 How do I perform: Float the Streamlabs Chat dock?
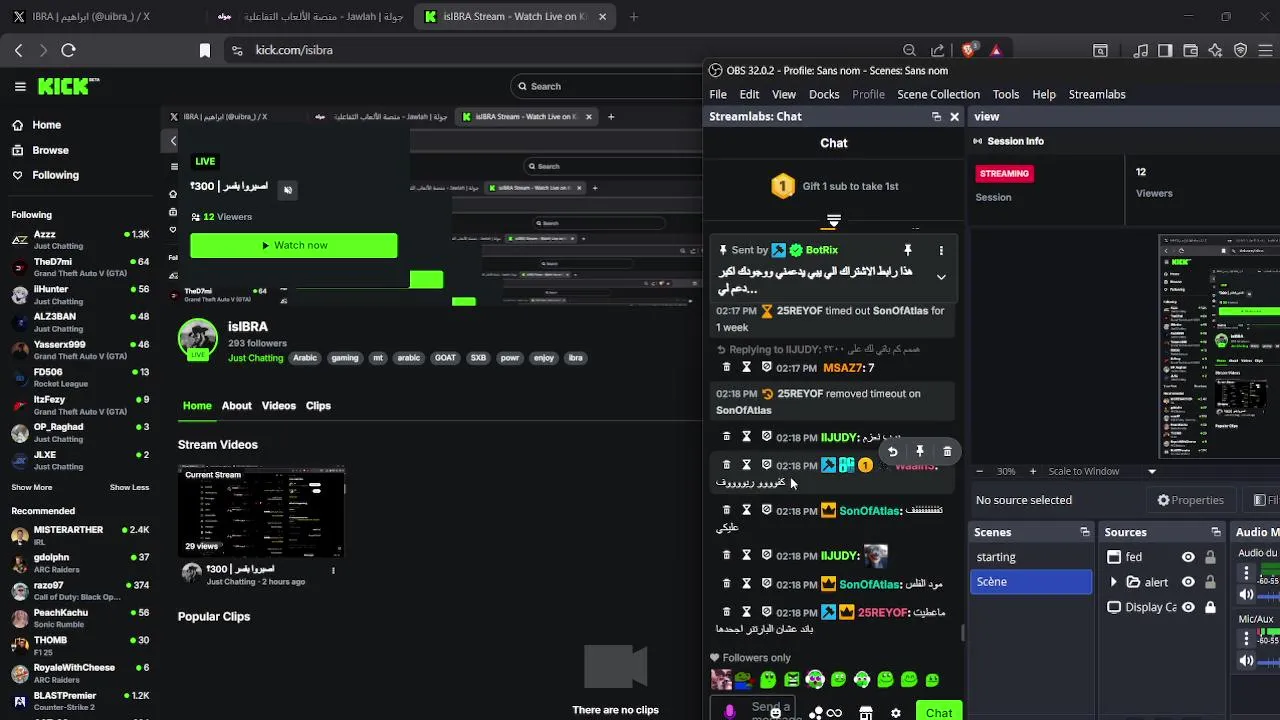[936, 116]
